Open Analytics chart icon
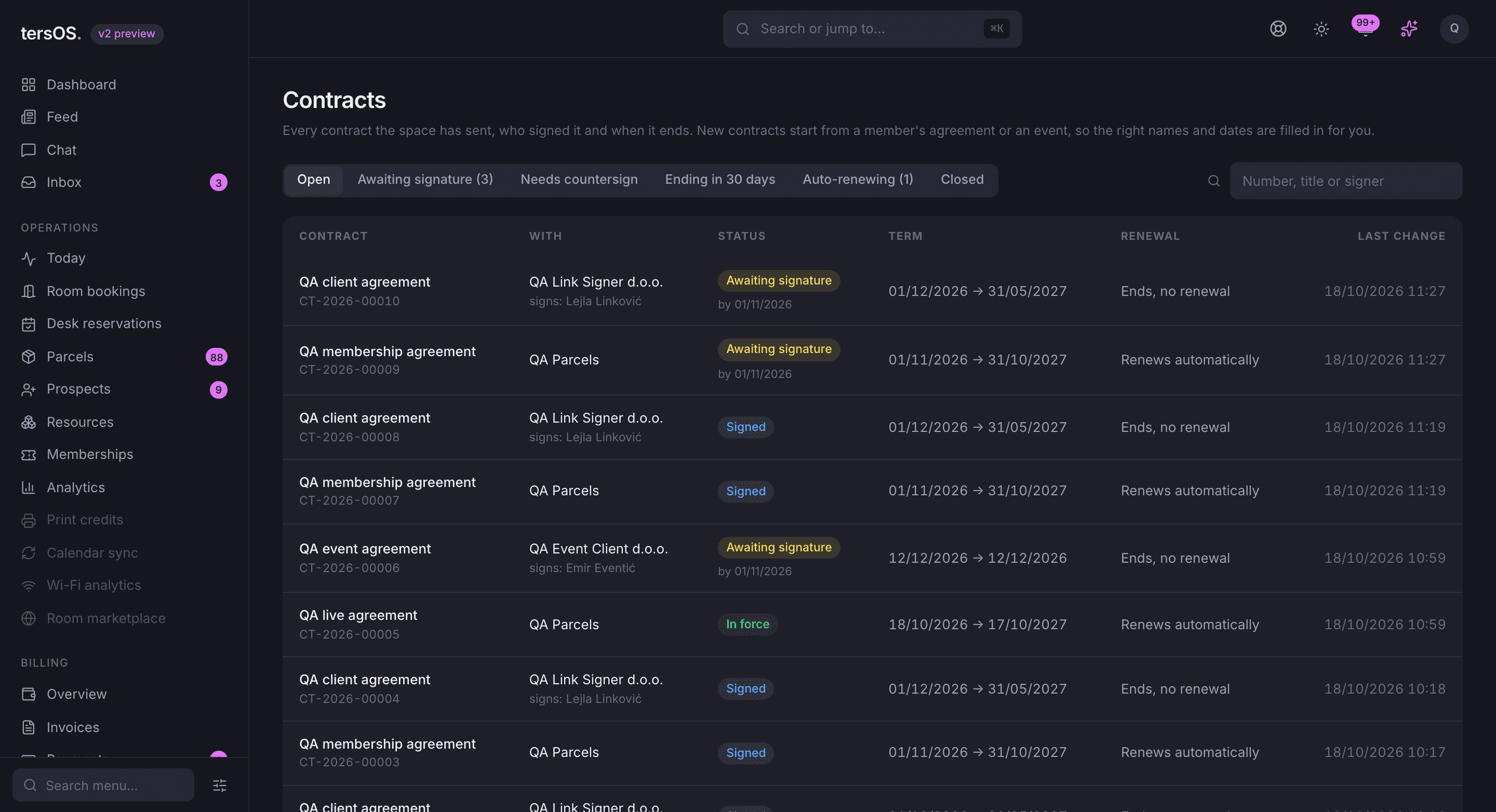 pyautogui.click(x=29, y=488)
